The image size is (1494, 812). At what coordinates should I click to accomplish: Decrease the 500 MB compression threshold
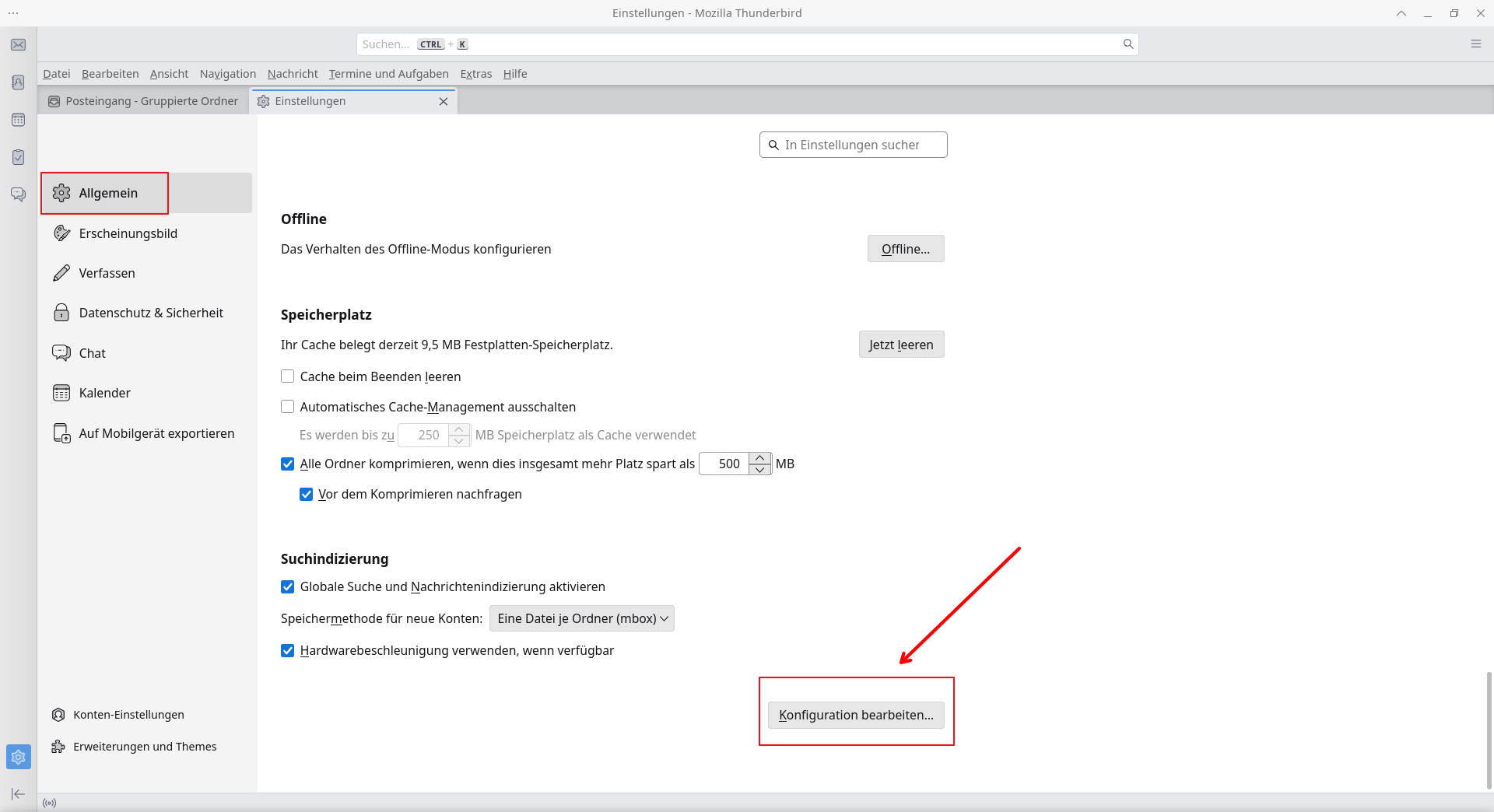coord(760,470)
